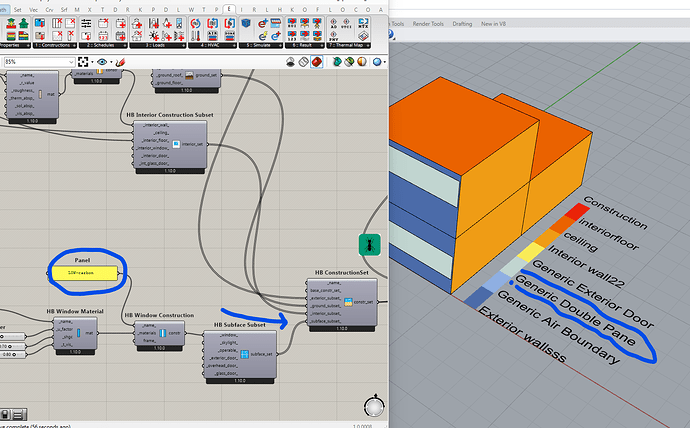The height and width of the screenshot is (428, 690).
Task: Click the thermometer icon in HVAC group
Action: (195, 36)
